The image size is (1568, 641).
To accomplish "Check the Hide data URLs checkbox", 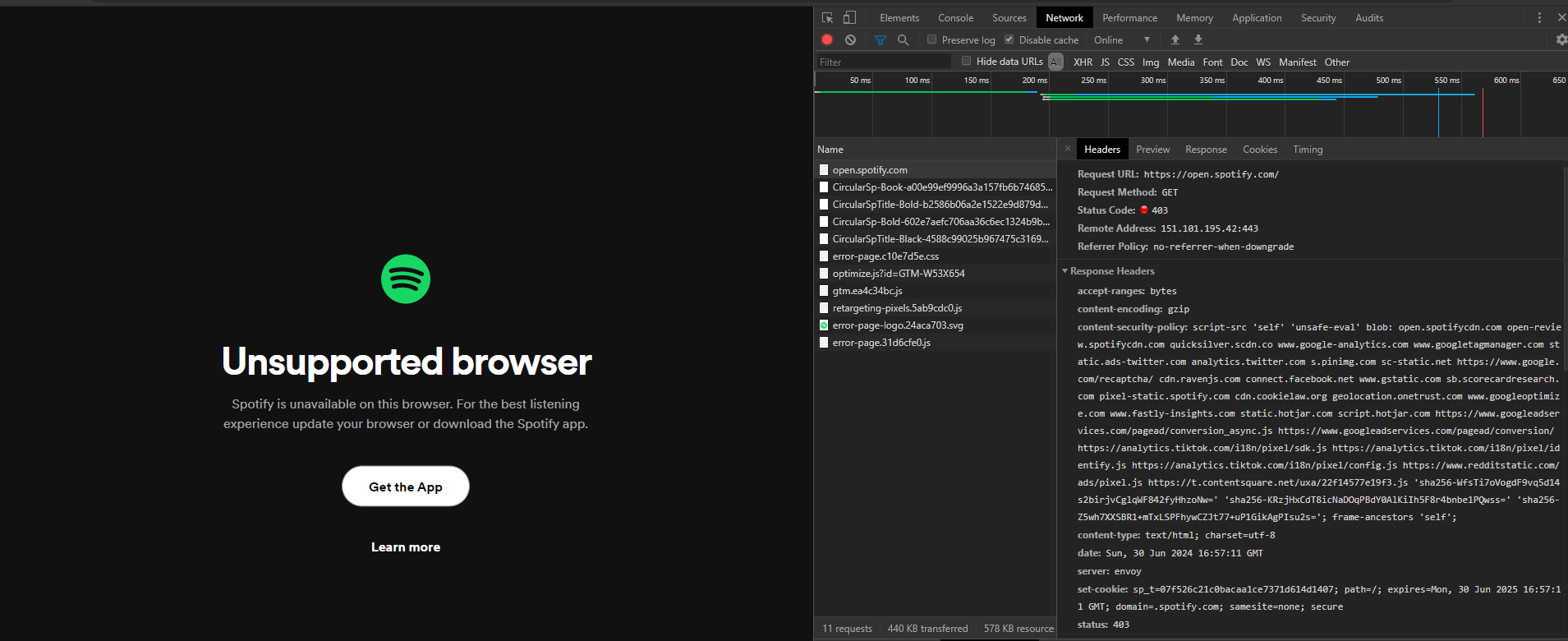I will 966,61.
